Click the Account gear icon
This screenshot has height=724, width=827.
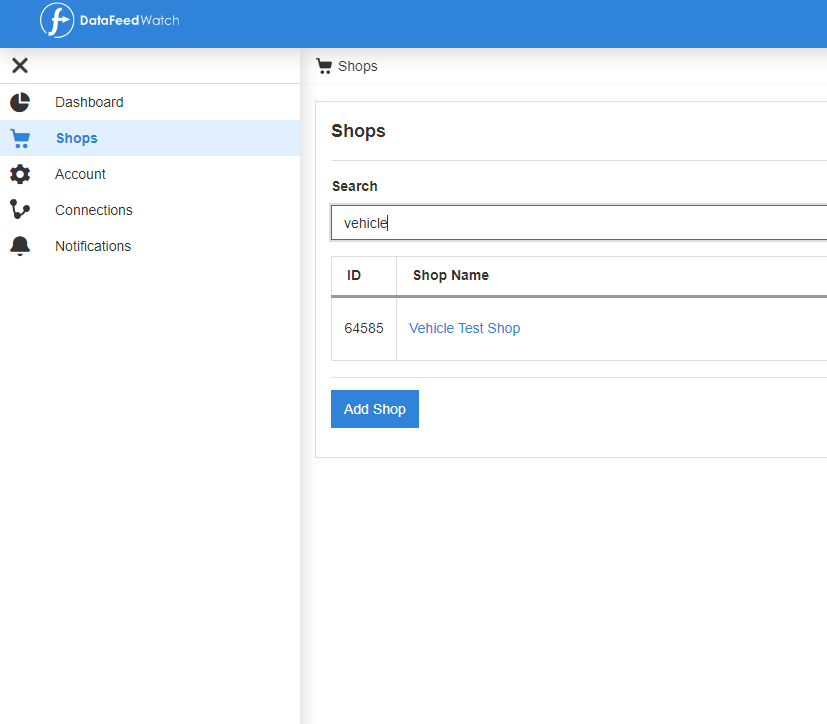pyautogui.click(x=20, y=174)
